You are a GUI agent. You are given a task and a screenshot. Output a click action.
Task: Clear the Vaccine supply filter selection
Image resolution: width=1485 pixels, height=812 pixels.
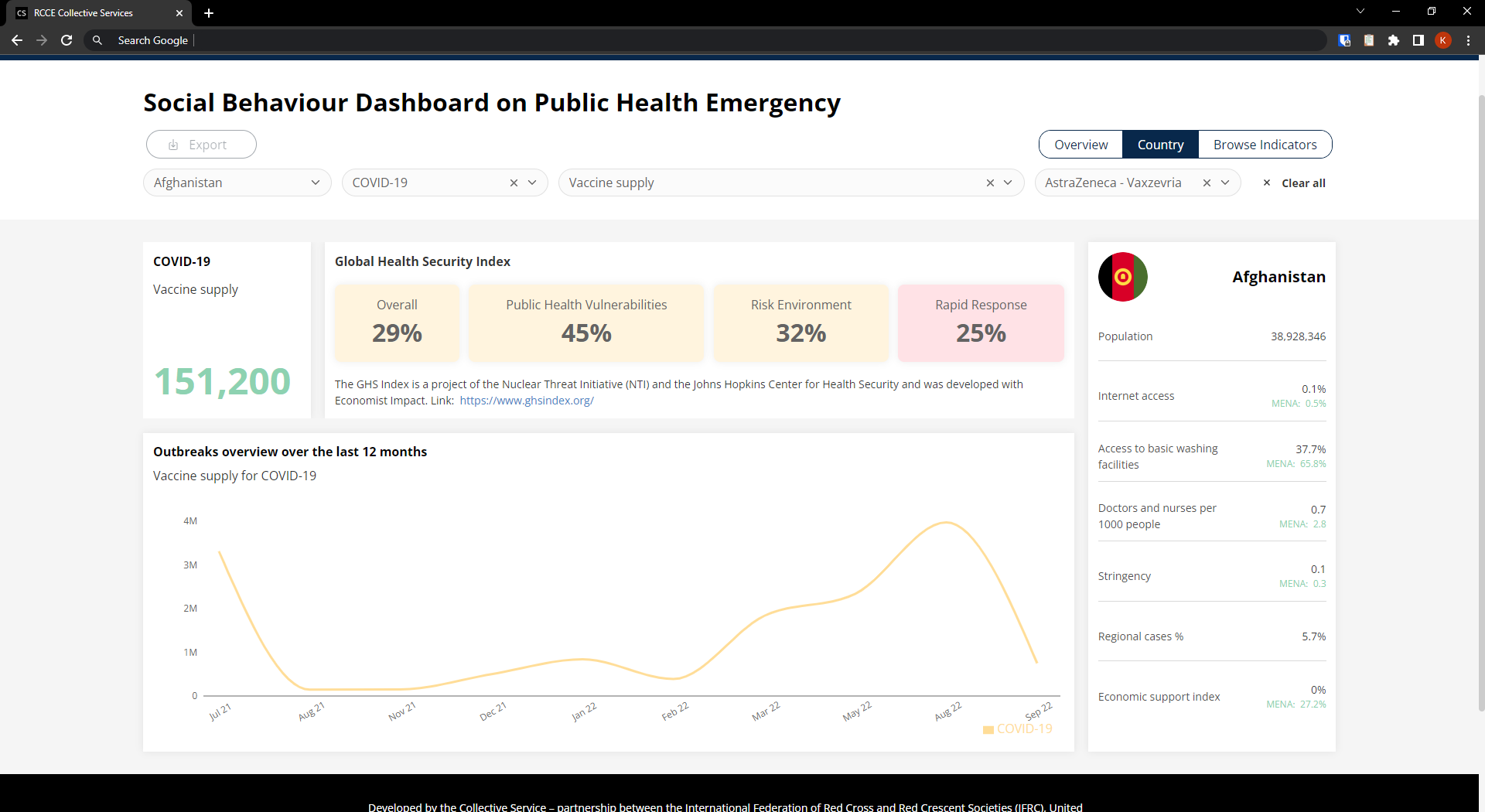coord(990,183)
